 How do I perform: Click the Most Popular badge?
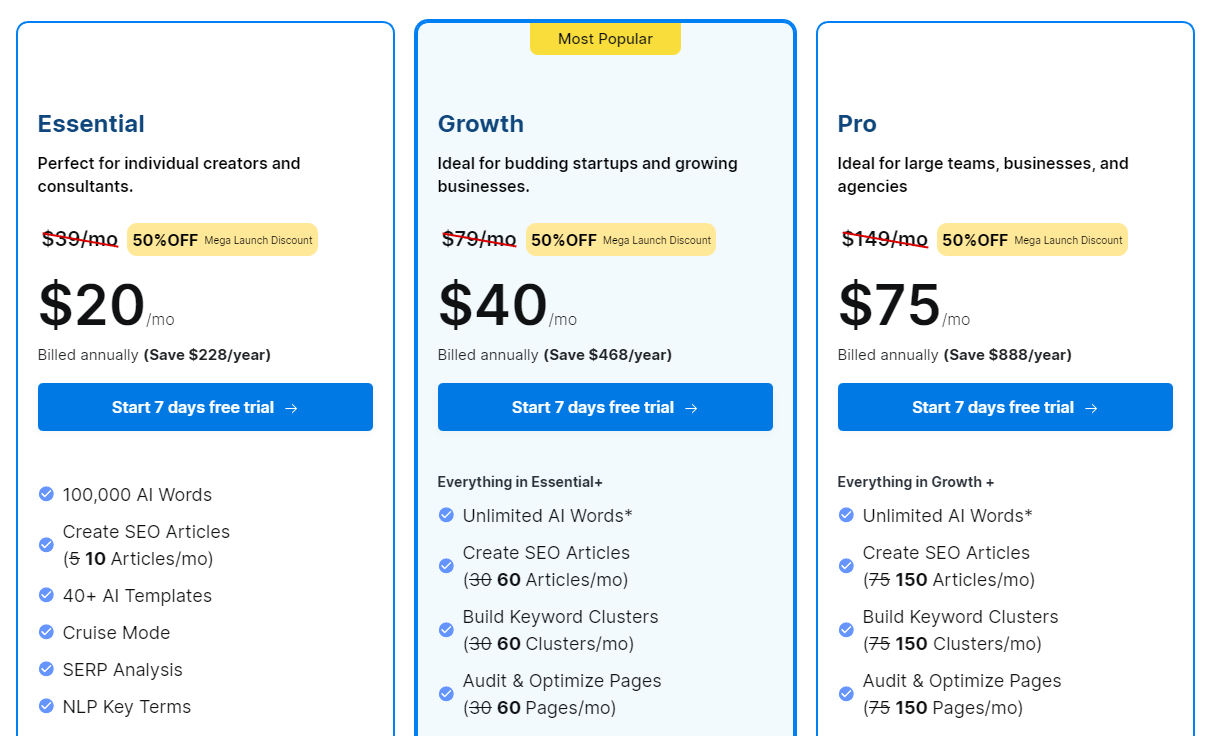605,39
